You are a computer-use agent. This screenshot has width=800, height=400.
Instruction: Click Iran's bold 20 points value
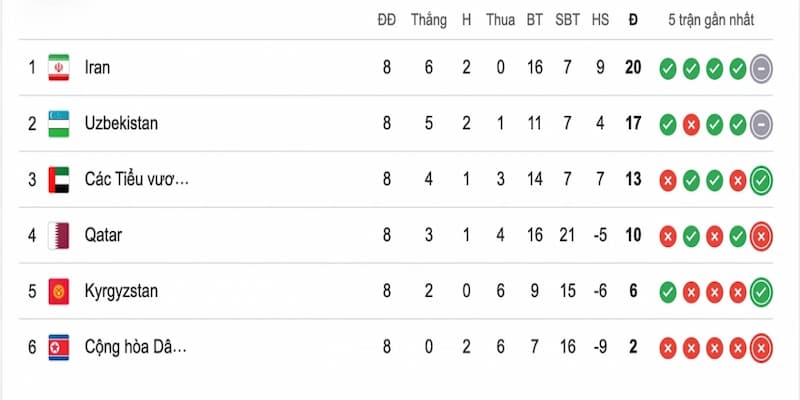tap(633, 67)
